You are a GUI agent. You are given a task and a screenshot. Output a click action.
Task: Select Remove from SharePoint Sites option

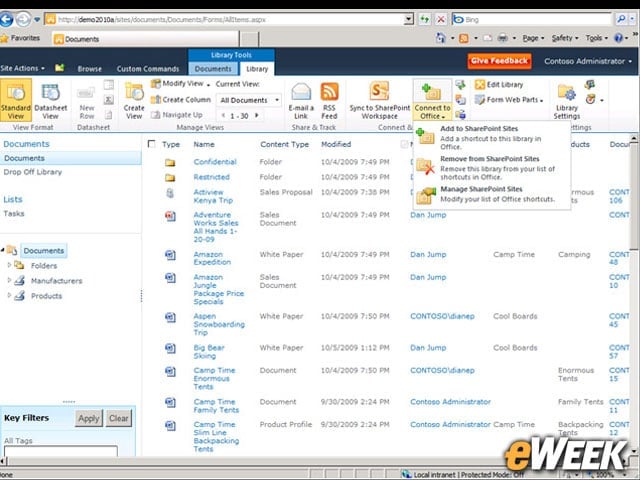coord(491,168)
